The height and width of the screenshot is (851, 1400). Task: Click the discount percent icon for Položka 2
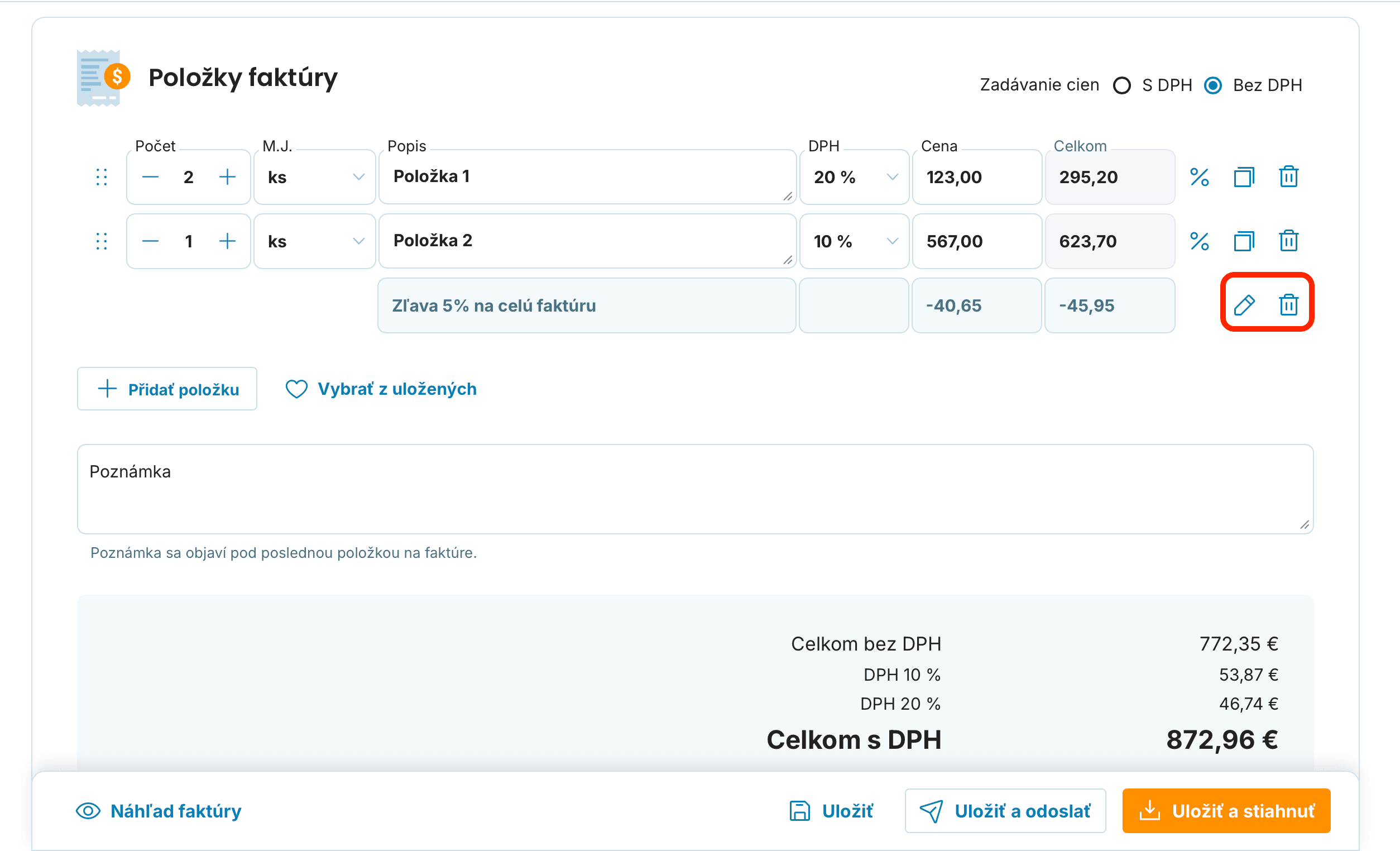1199,241
